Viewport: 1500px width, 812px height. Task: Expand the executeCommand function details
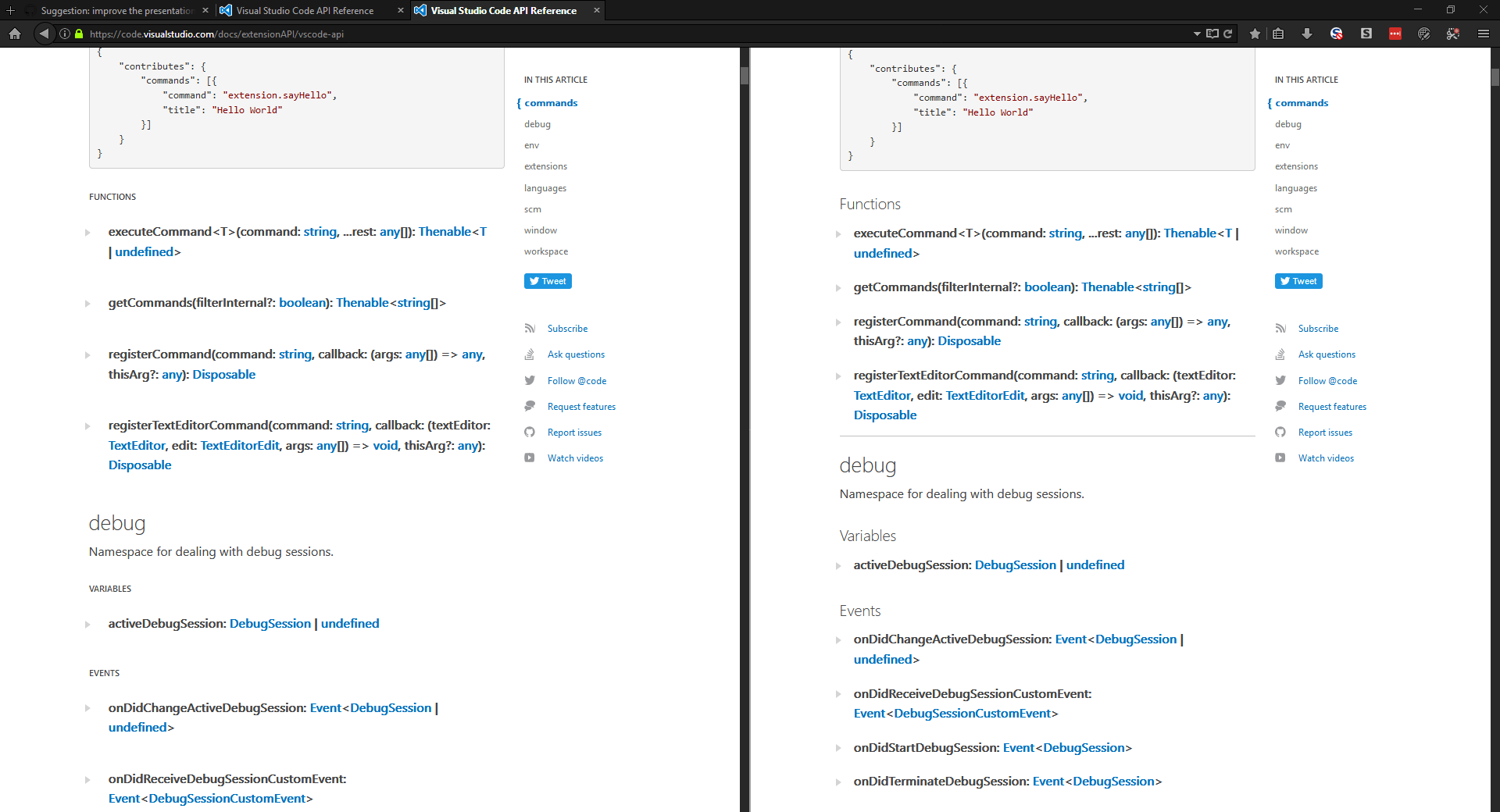(x=87, y=232)
